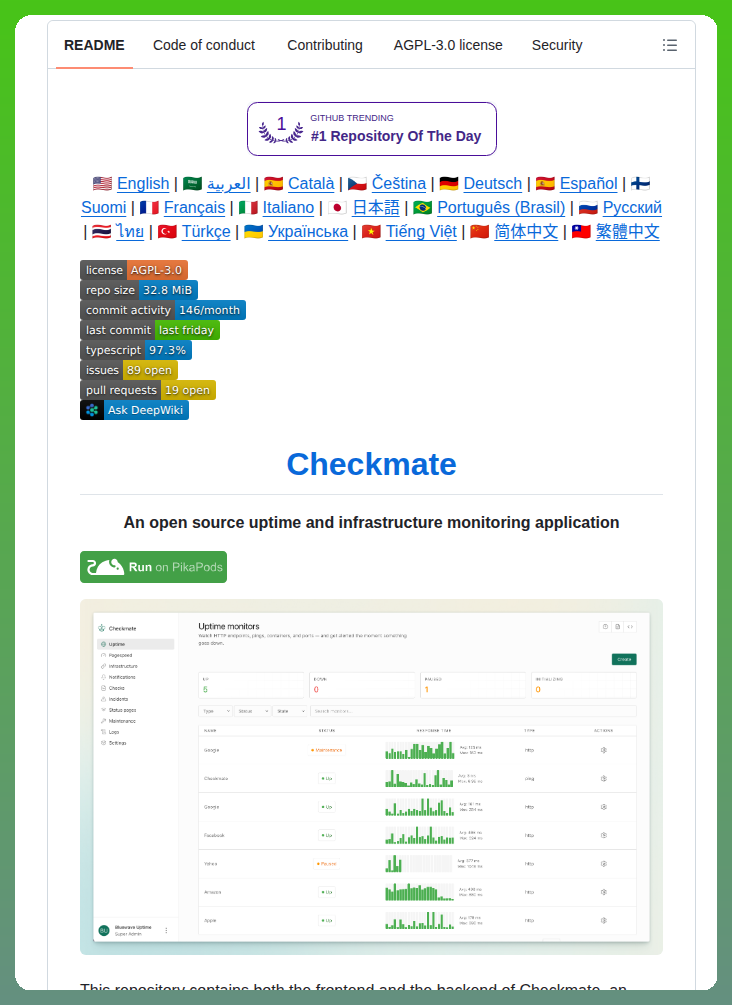This screenshot has width=732, height=1005.
Task: Switch to the README tab
Action: click(x=94, y=46)
